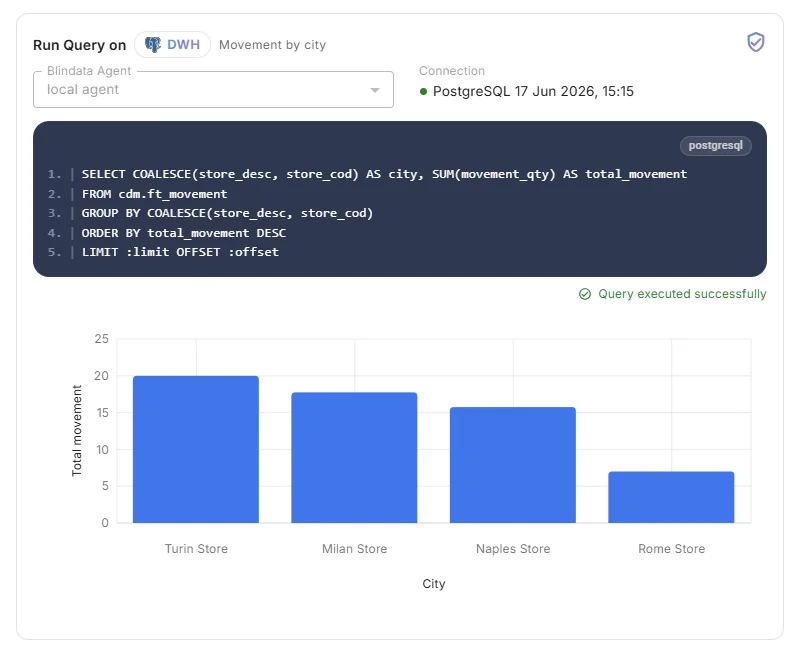
Task: Click the y-axis value 20
Action: [x=102, y=376]
